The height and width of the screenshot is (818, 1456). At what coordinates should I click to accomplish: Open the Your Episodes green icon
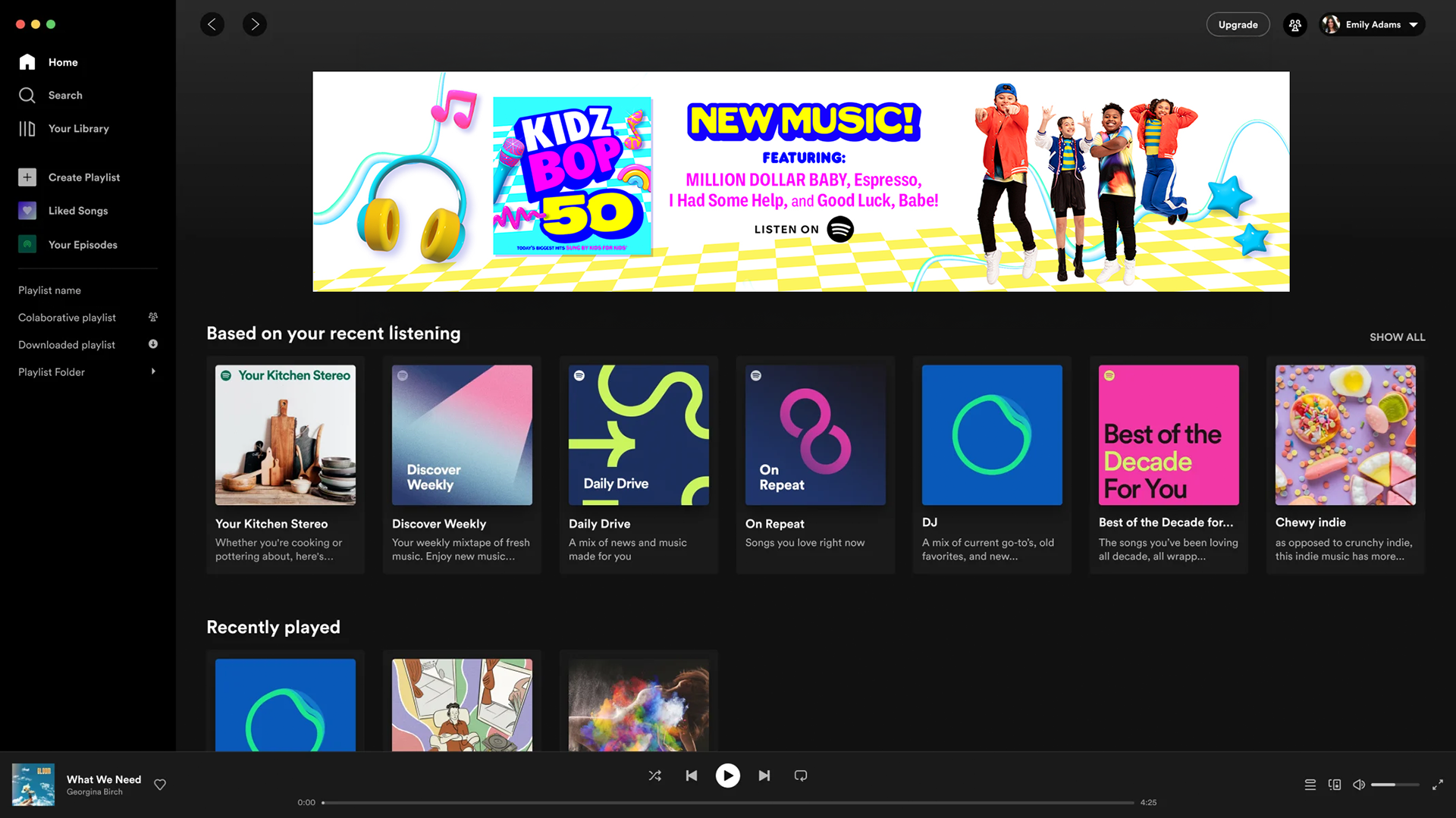coord(27,244)
